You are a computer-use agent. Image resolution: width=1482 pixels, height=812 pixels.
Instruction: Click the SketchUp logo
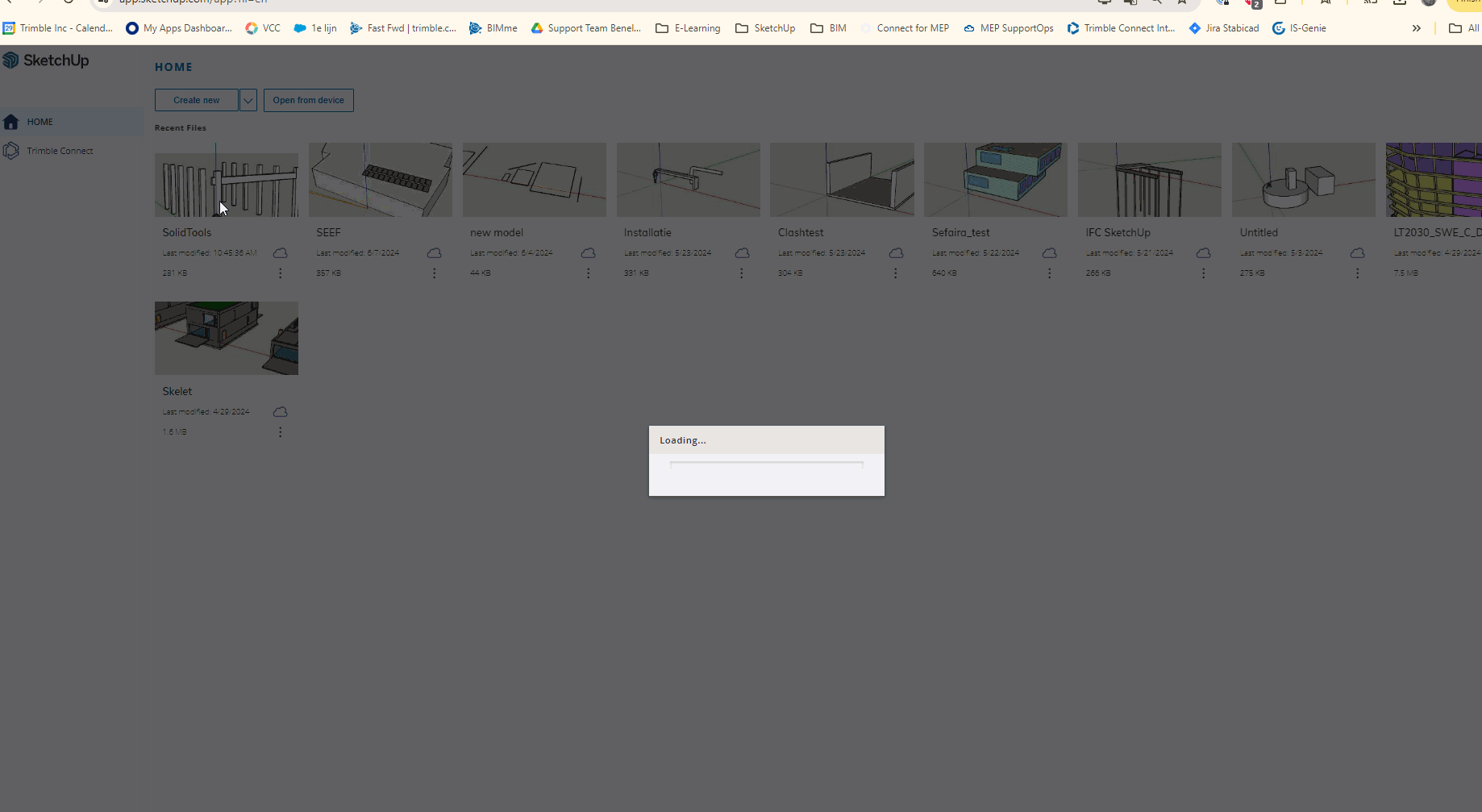[x=46, y=60]
